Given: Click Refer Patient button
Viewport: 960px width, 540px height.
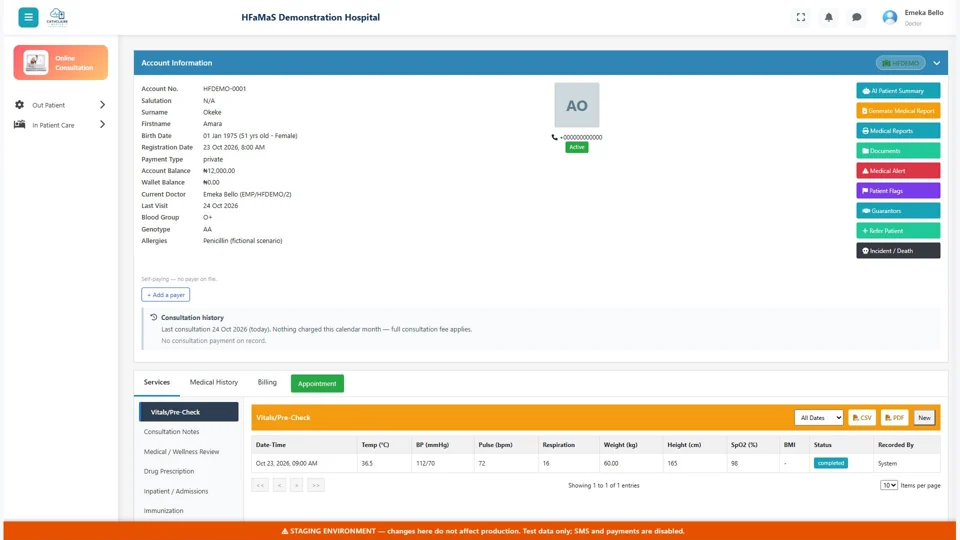Looking at the screenshot, I should point(898,231).
